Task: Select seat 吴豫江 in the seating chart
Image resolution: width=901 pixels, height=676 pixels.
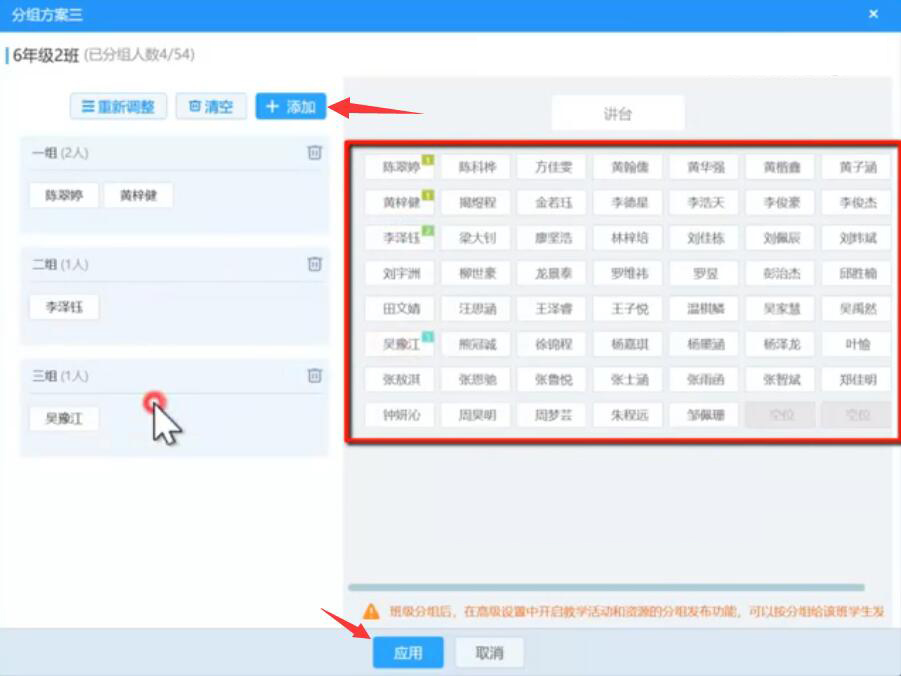Action: 400,344
